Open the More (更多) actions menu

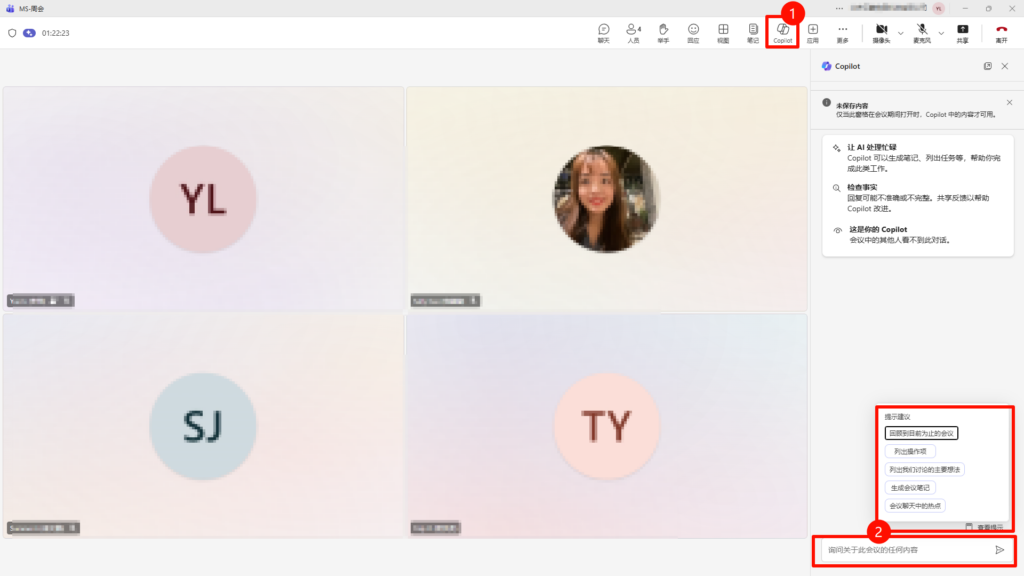843,32
